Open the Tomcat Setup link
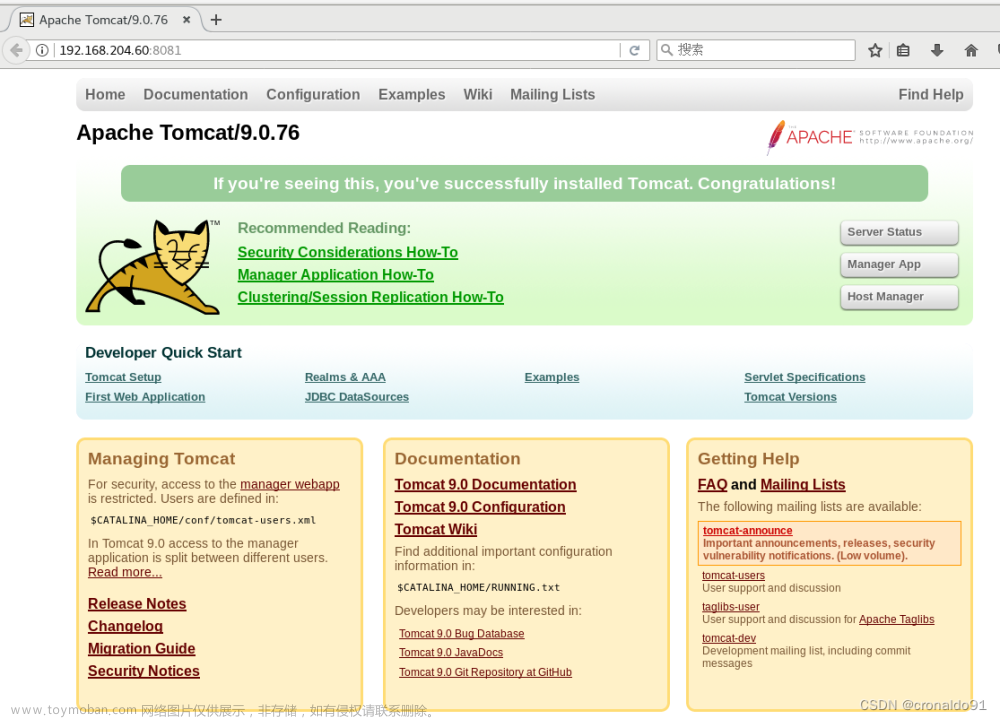The image size is (1000, 719). pyautogui.click(x=123, y=377)
